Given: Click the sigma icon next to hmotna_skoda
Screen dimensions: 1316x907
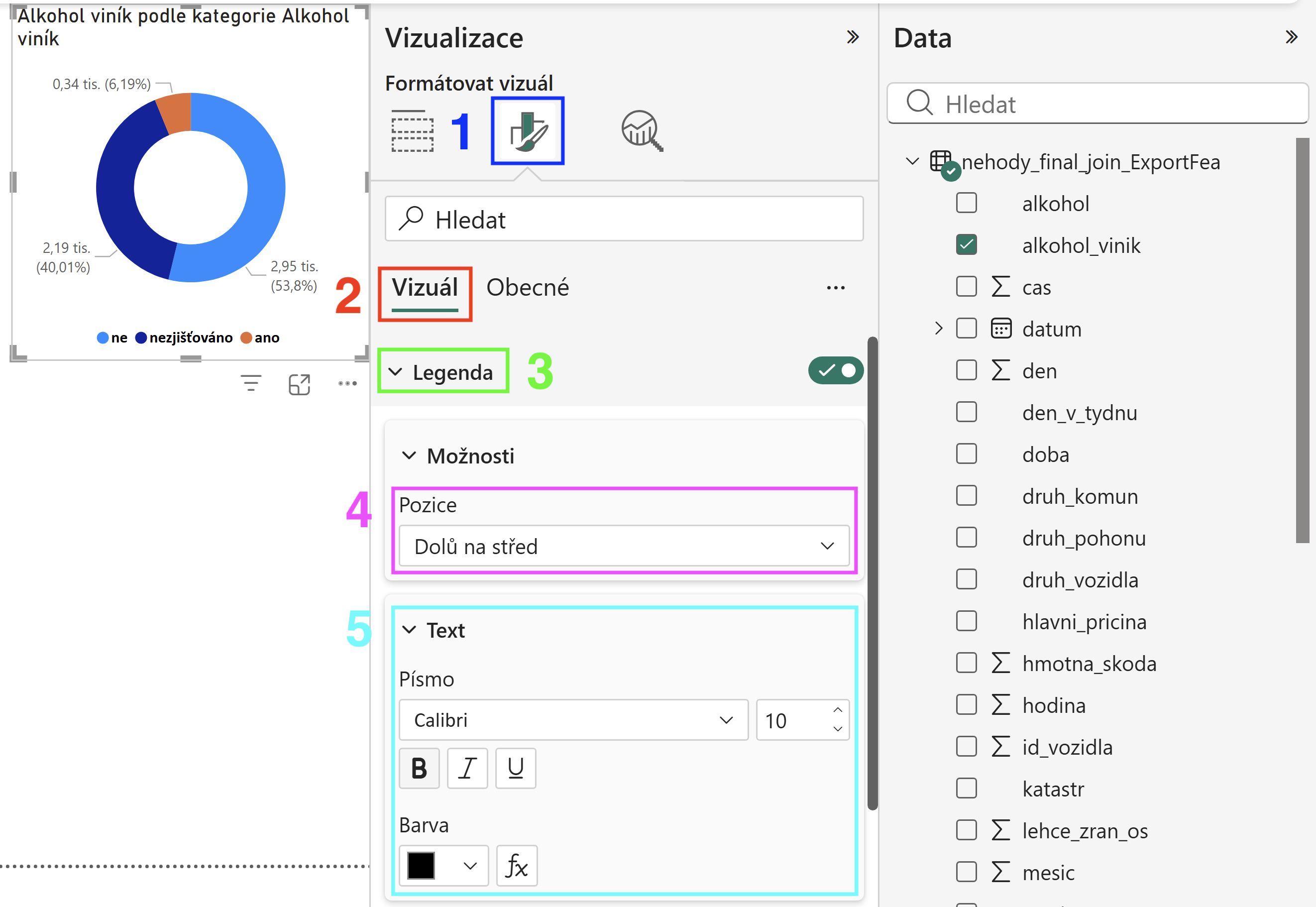Looking at the screenshot, I should (1001, 663).
